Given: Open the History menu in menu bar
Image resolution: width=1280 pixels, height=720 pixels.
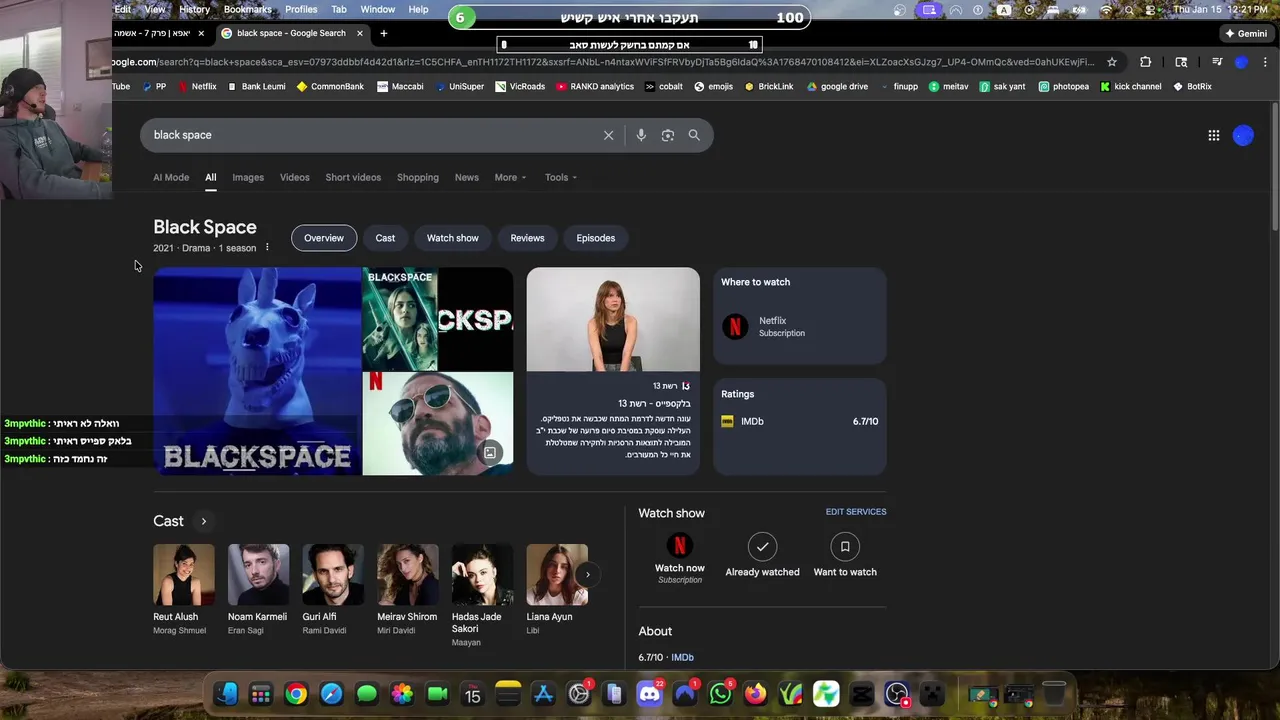Looking at the screenshot, I should coord(194,9).
